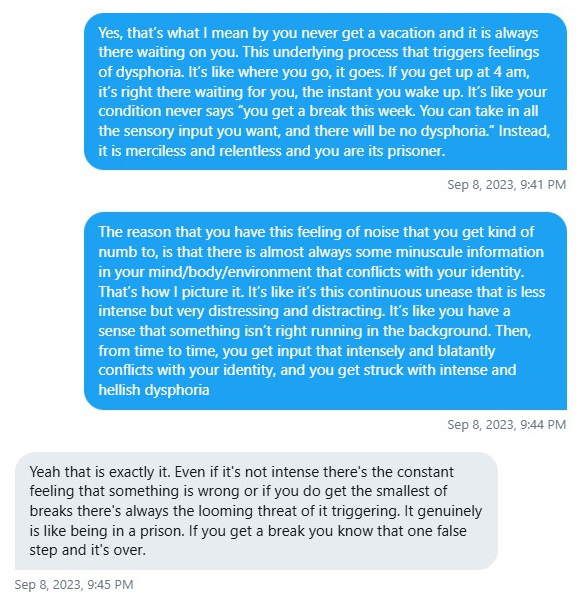Click the Sep 8, 2023, 9:45 PM timestamp
Viewport: 582px width, 599px height.
[x=74, y=585]
